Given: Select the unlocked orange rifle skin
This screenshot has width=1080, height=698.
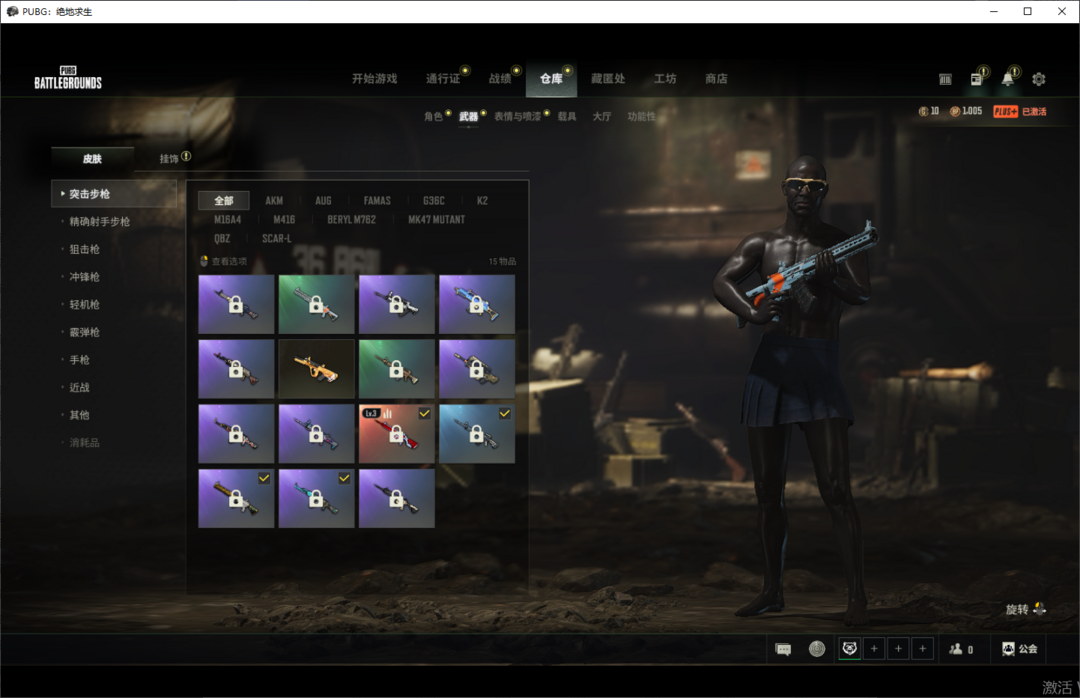Looking at the screenshot, I should [317, 369].
